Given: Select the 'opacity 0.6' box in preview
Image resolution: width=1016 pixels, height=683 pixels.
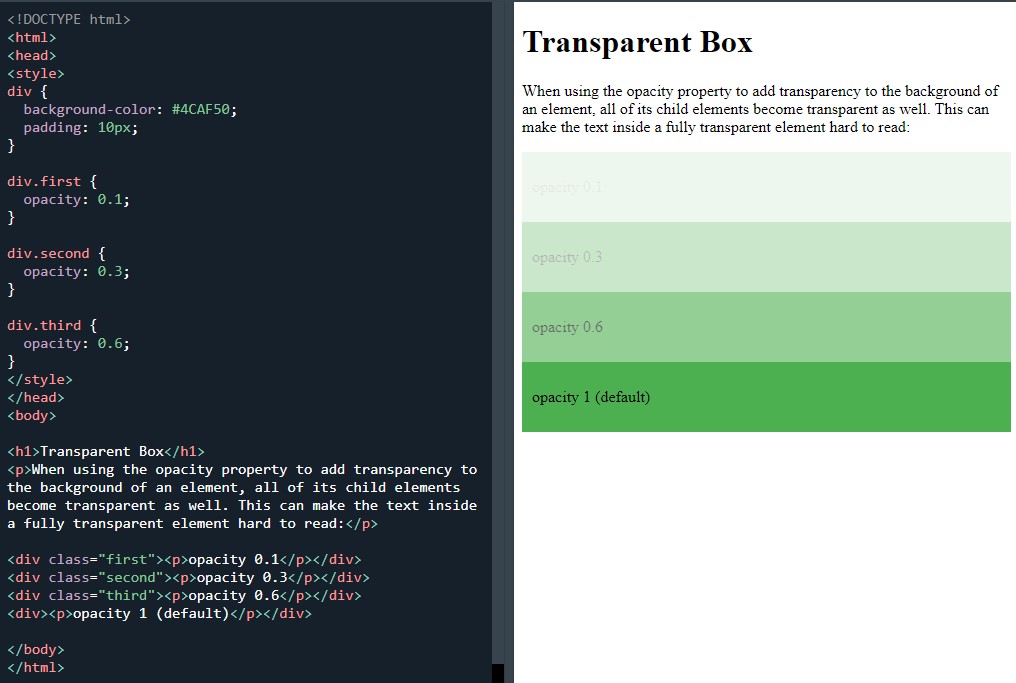Looking at the screenshot, I should 765,327.
